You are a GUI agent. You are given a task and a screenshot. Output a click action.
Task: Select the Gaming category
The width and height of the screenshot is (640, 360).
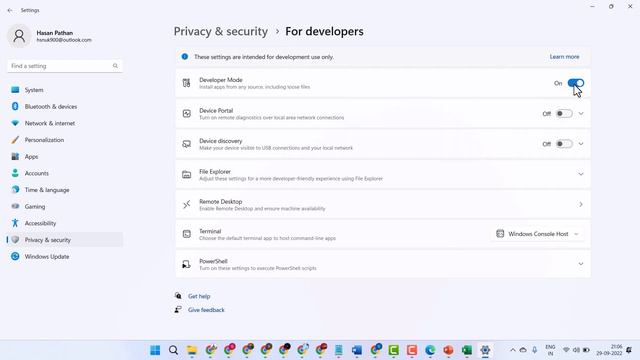65,207
